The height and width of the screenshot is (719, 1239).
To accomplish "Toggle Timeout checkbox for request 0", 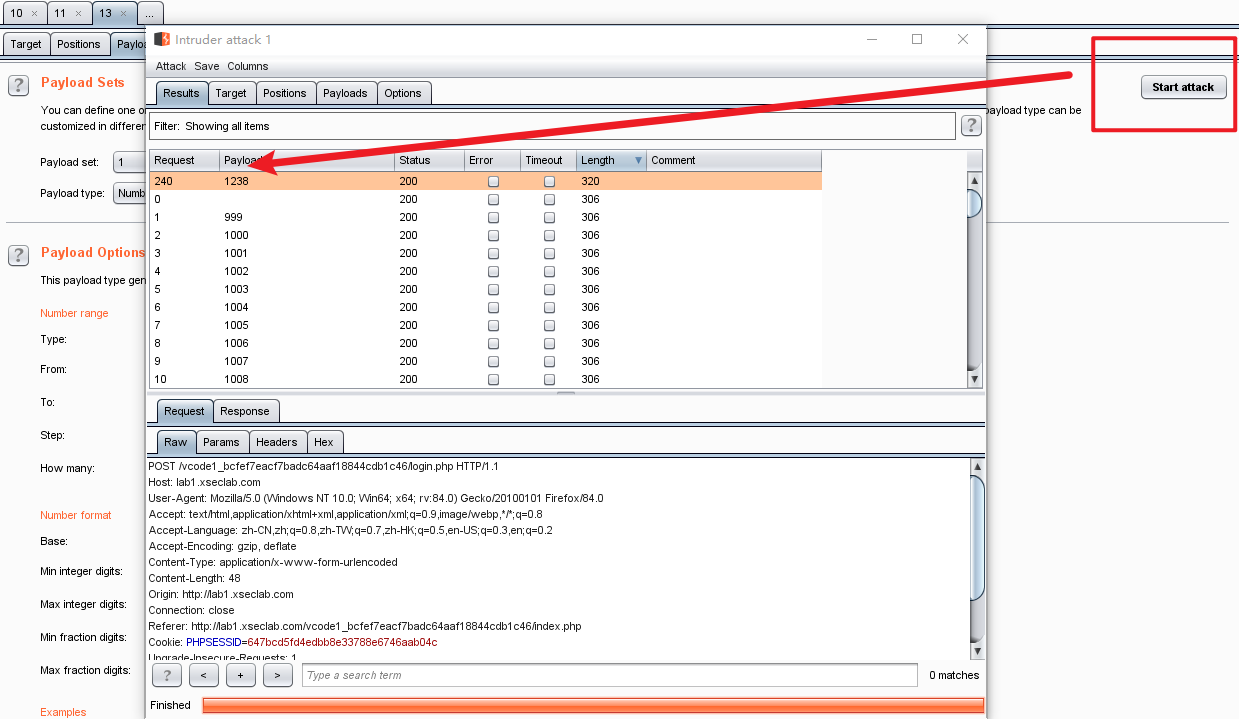I will (x=549, y=199).
